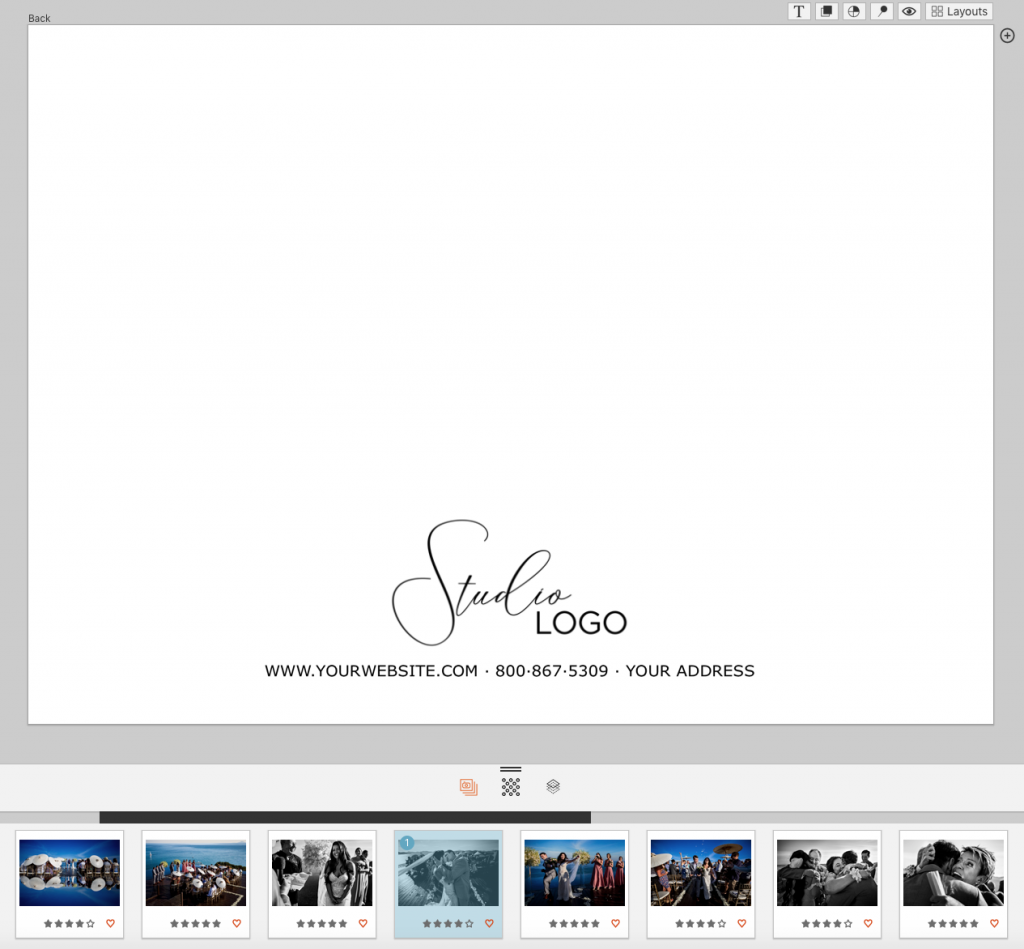The width and height of the screenshot is (1024, 949).
Task: Toggle the heart on the aerial ceremony photo
Action: pos(236,924)
